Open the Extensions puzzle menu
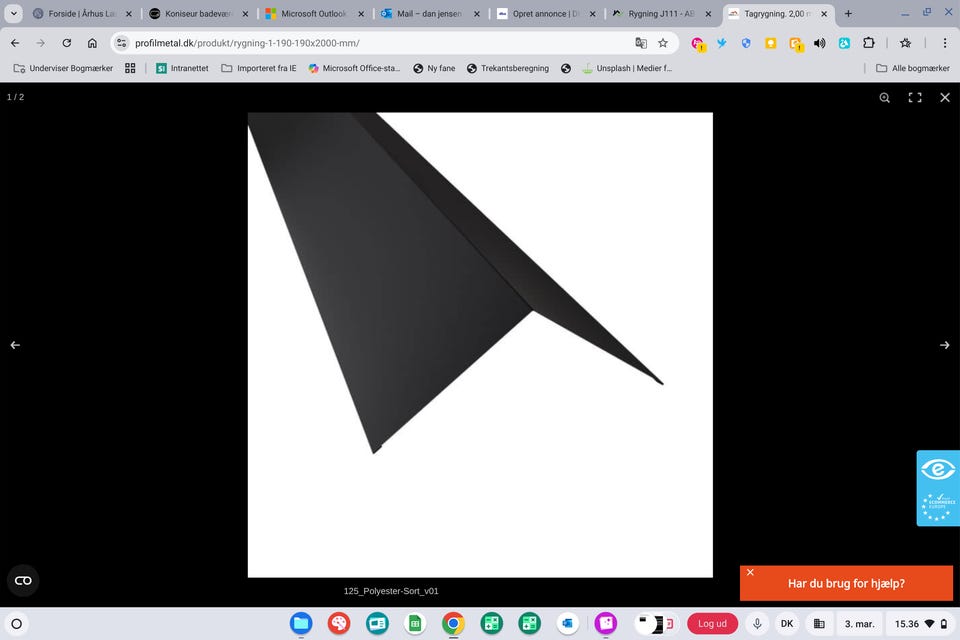Viewport: 960px width, 640px height. tap(868, 43)
